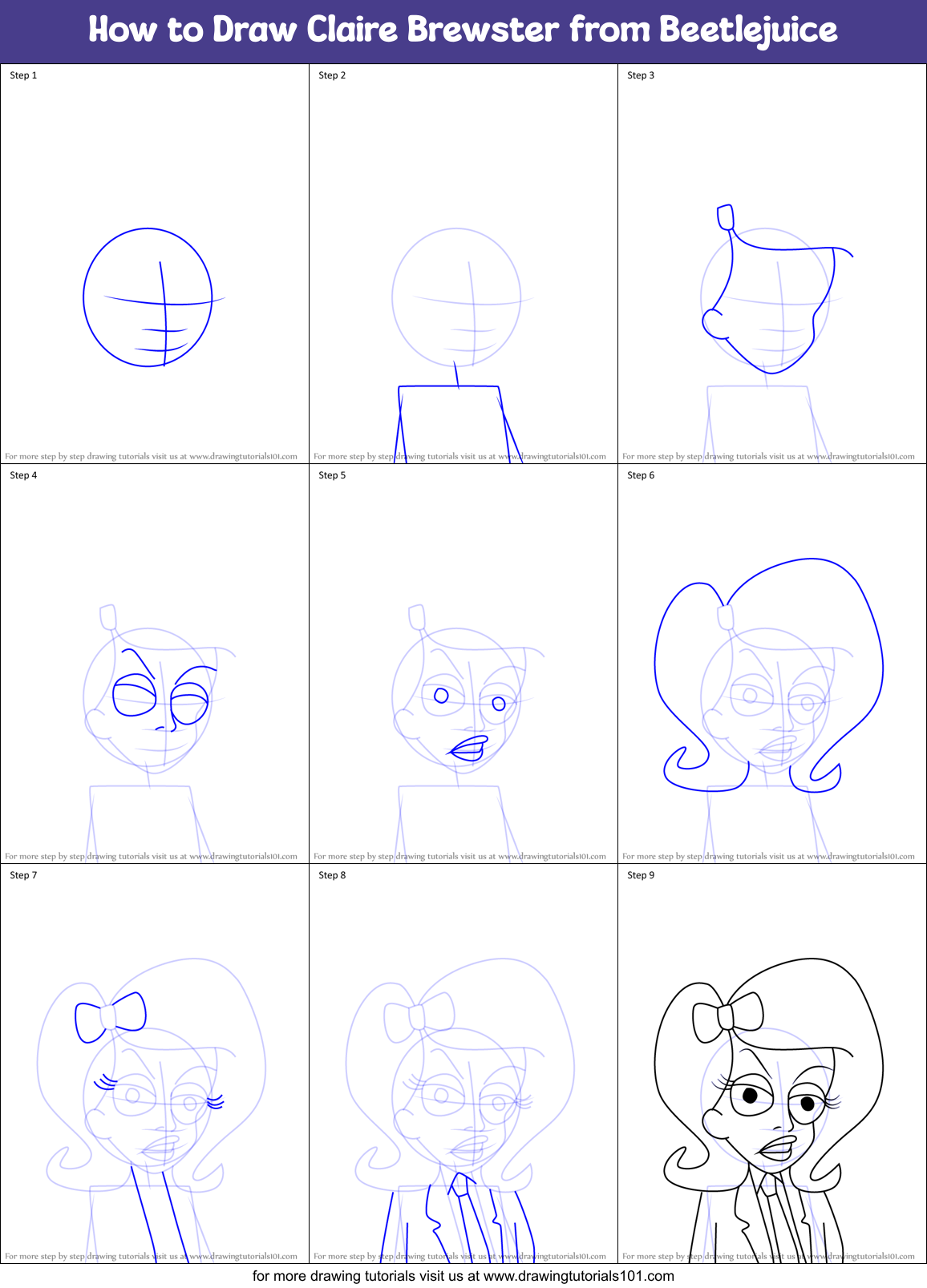Click the Step 9 finished Claire drawing

pos(769,1110)
